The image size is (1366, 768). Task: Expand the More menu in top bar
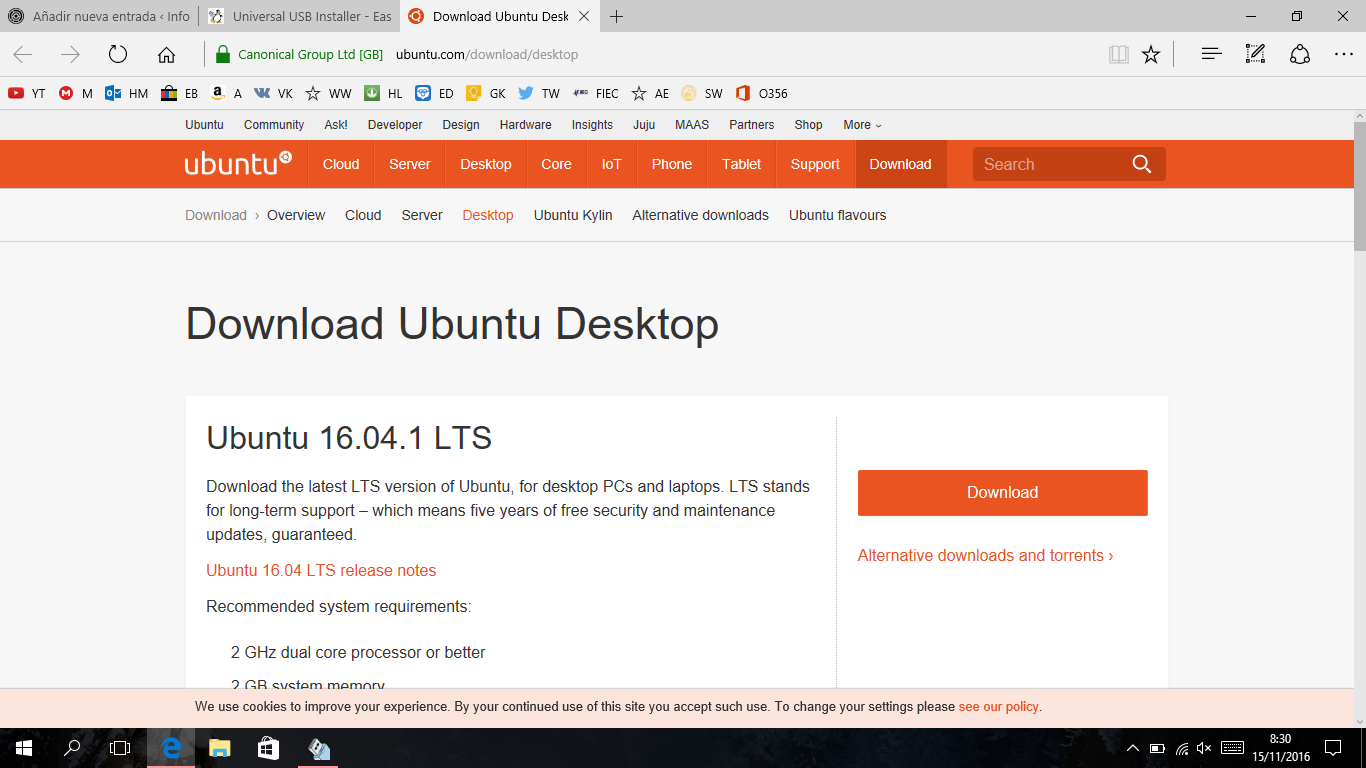(x=862, y=125)
